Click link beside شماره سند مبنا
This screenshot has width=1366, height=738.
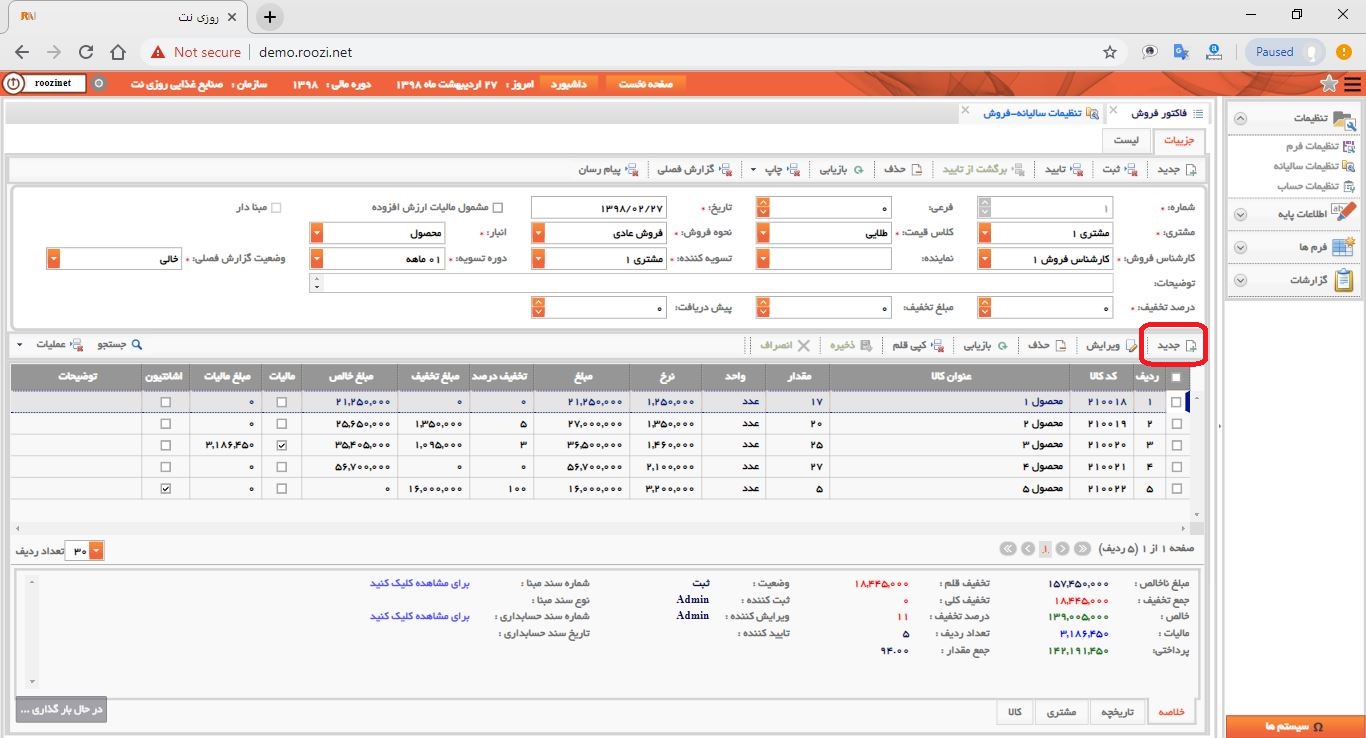(x=420, y=583)
